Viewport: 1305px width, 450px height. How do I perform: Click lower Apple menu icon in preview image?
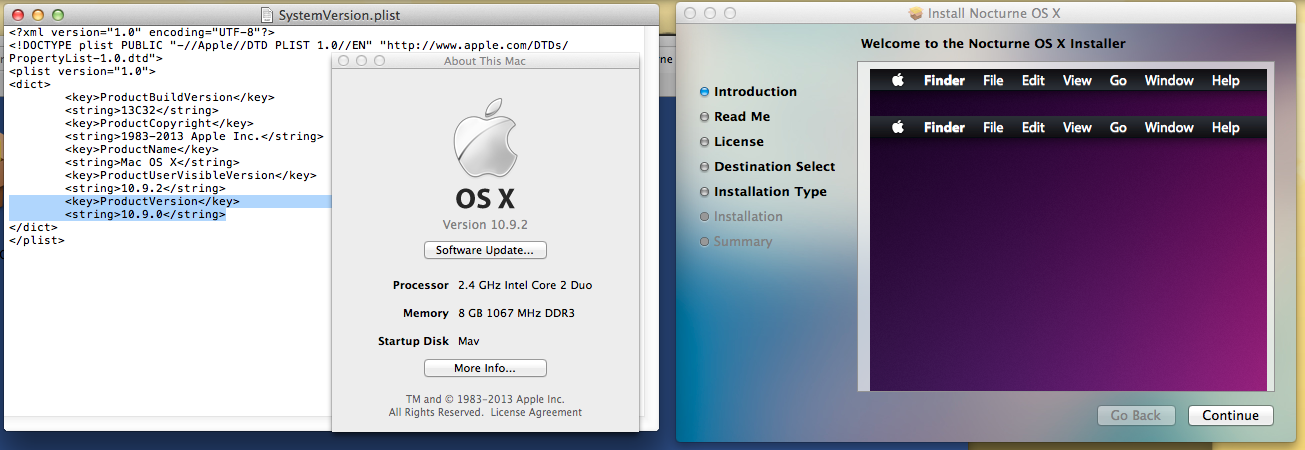tap(898, 127)
